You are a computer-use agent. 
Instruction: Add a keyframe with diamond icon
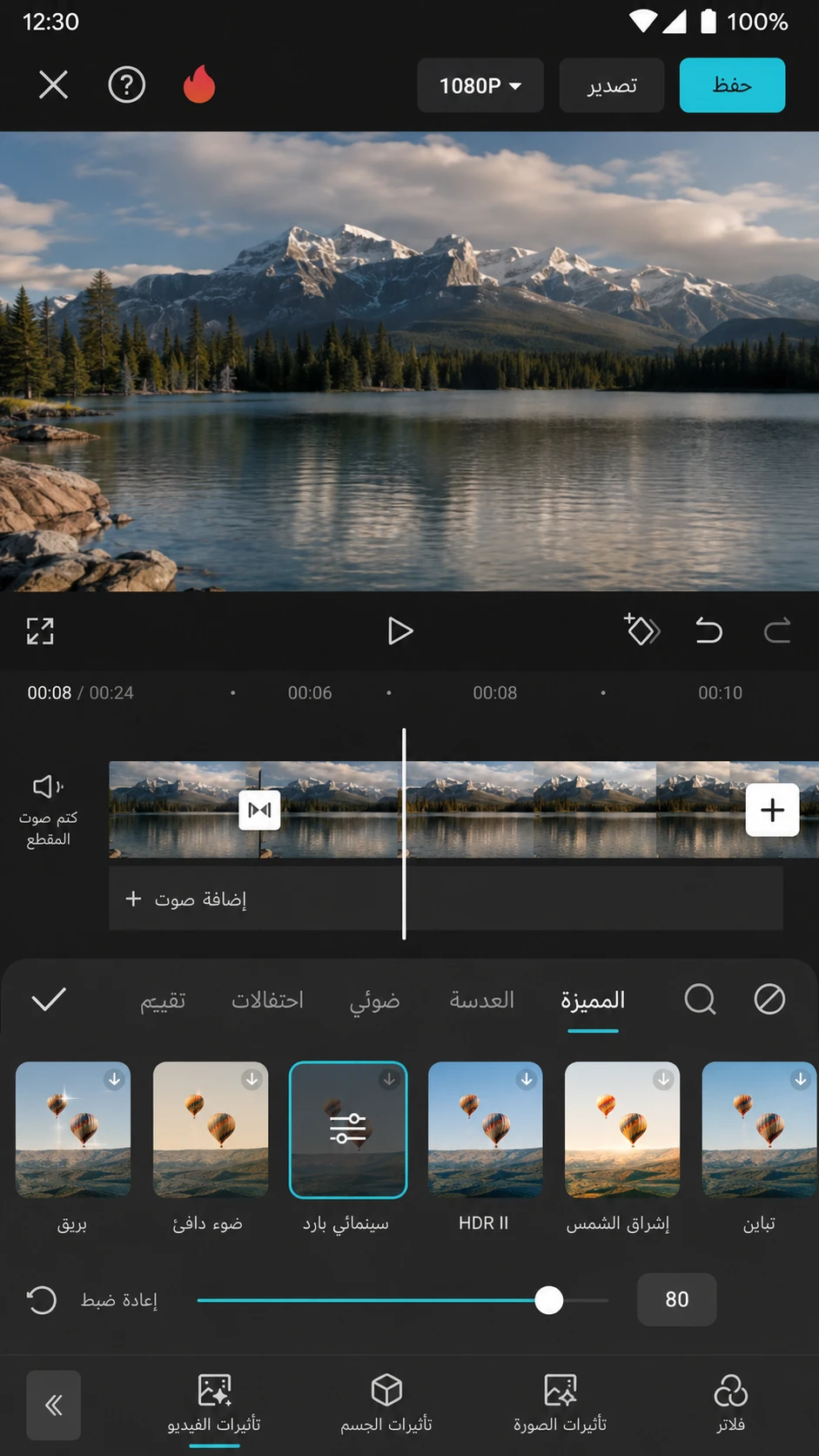point(642,630)
